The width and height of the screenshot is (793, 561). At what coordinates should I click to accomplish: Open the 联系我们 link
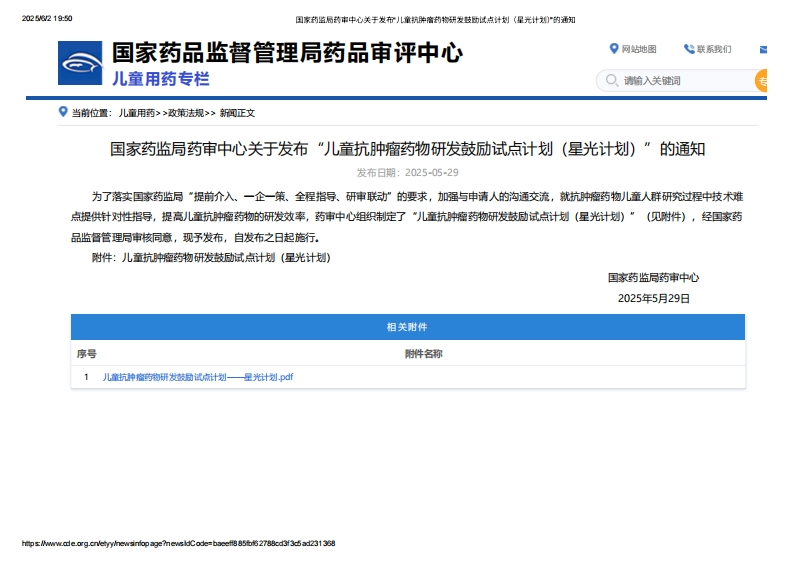[714, 49]
